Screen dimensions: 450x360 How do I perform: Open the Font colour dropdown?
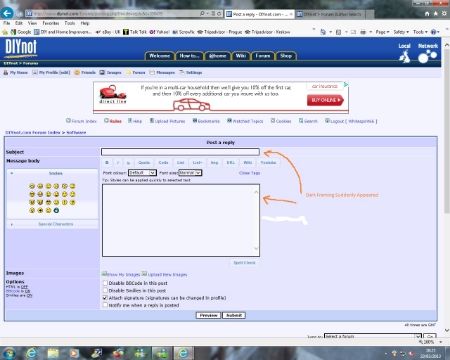142,173
